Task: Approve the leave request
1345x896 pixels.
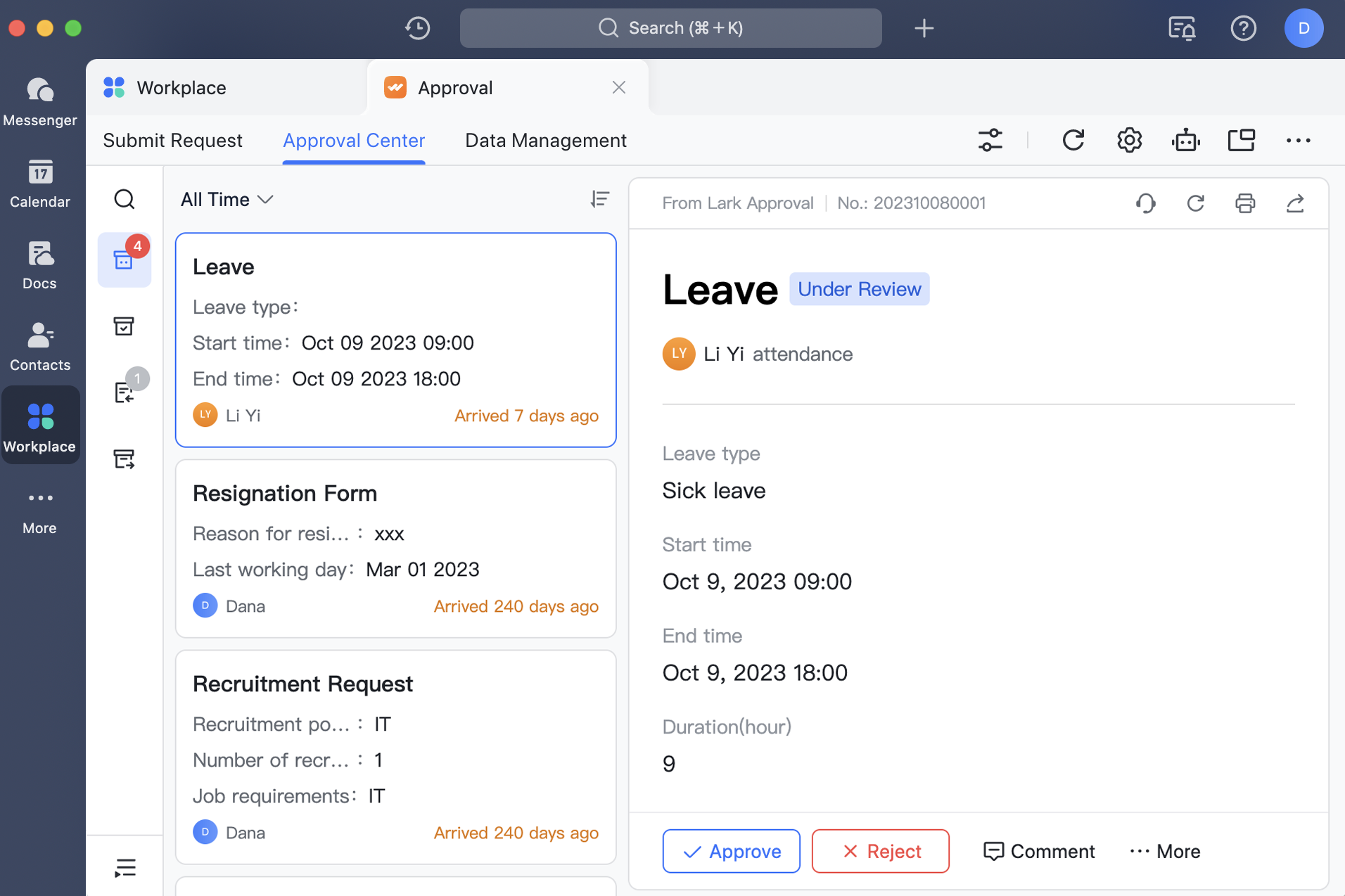Action: [731, 851]
